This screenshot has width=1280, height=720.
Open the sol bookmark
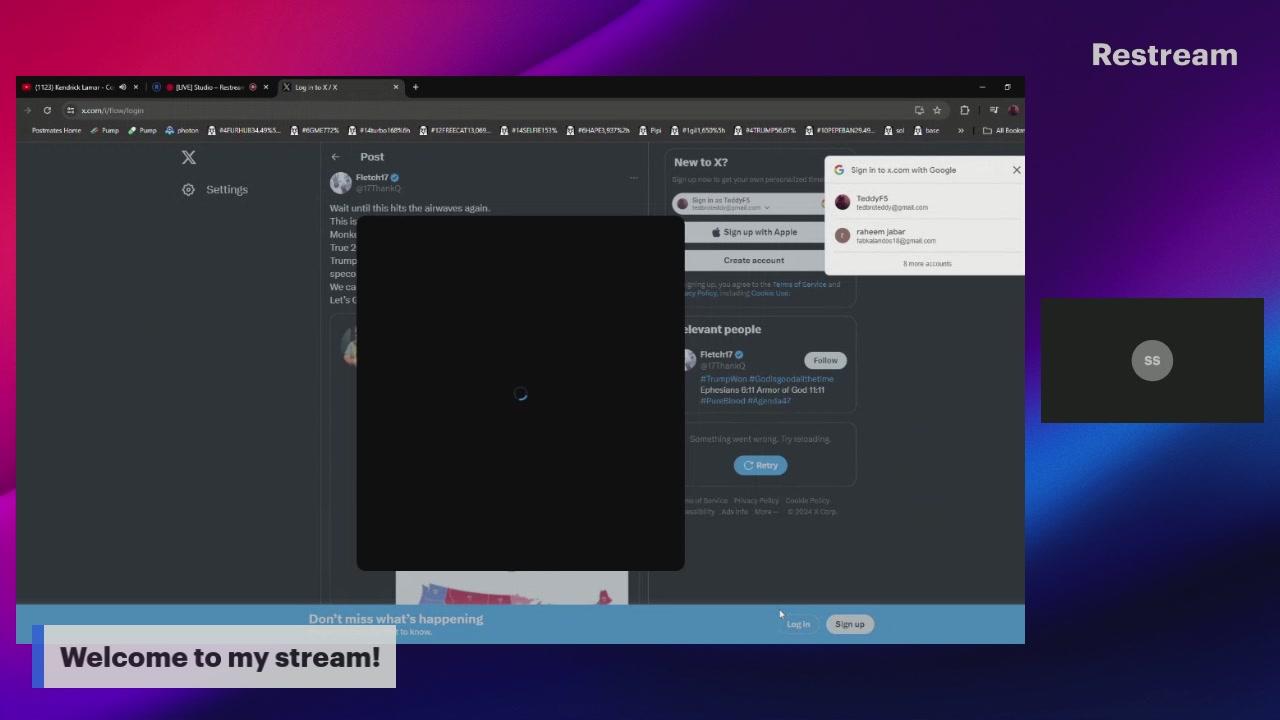click(x=895, y=130)
